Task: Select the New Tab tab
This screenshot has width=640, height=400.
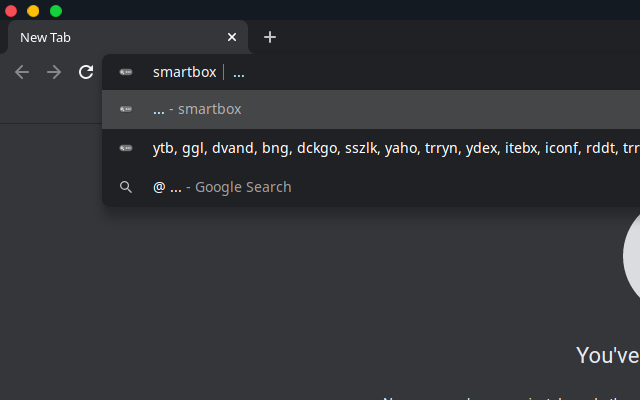Action: (x=128, y=37)
